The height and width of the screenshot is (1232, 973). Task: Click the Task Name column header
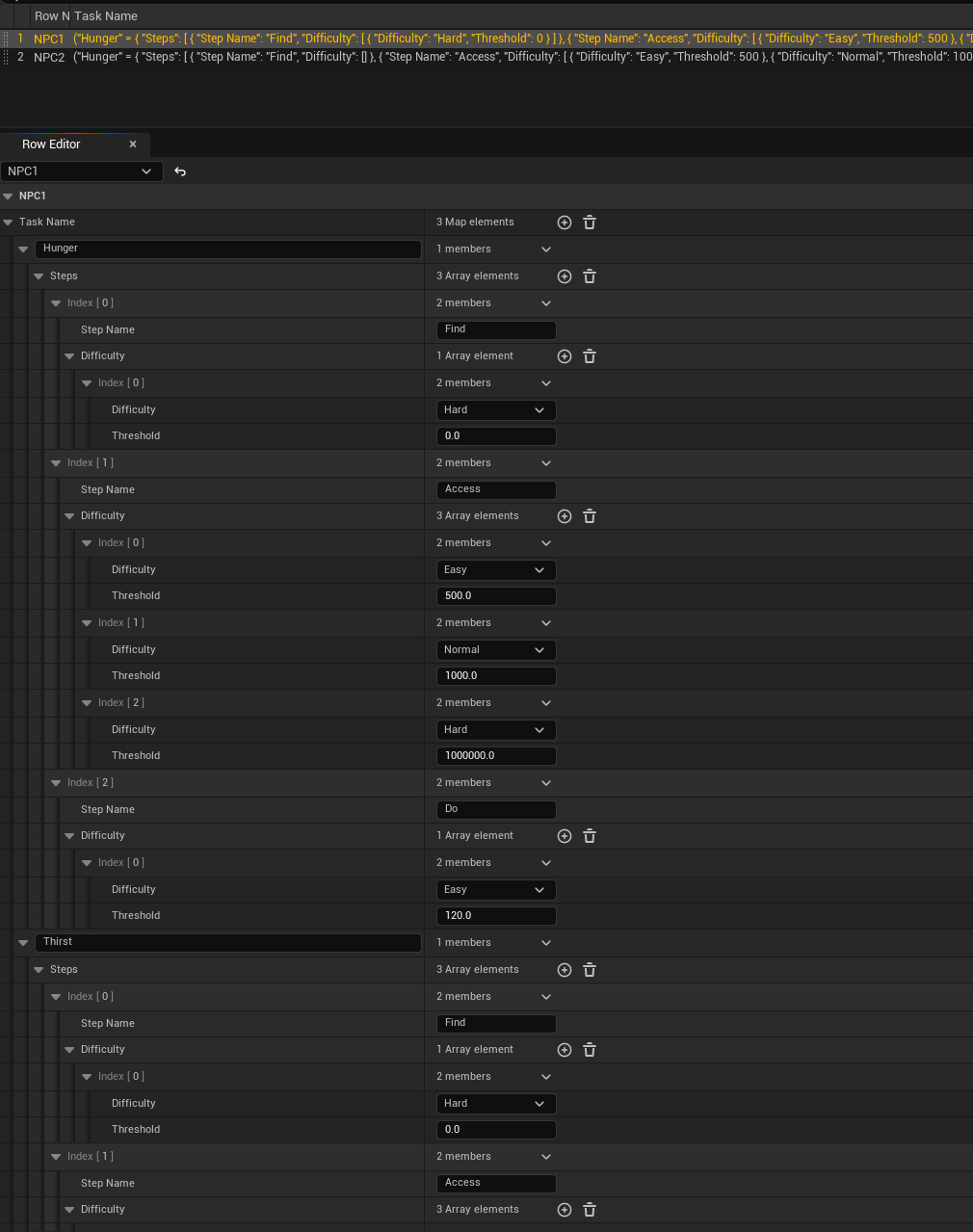coord(106,16)
